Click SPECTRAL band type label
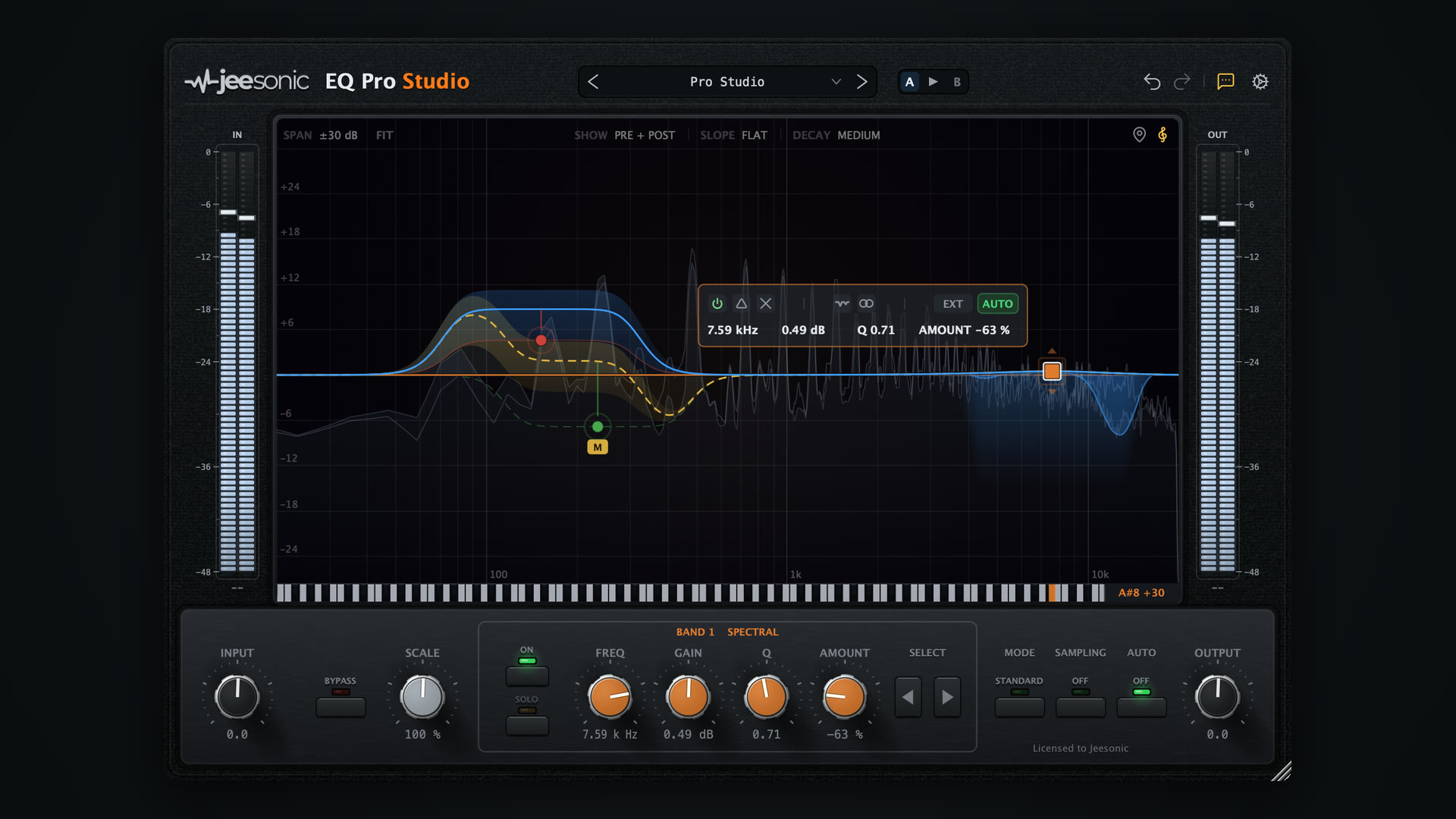 (x=752, y=632)
